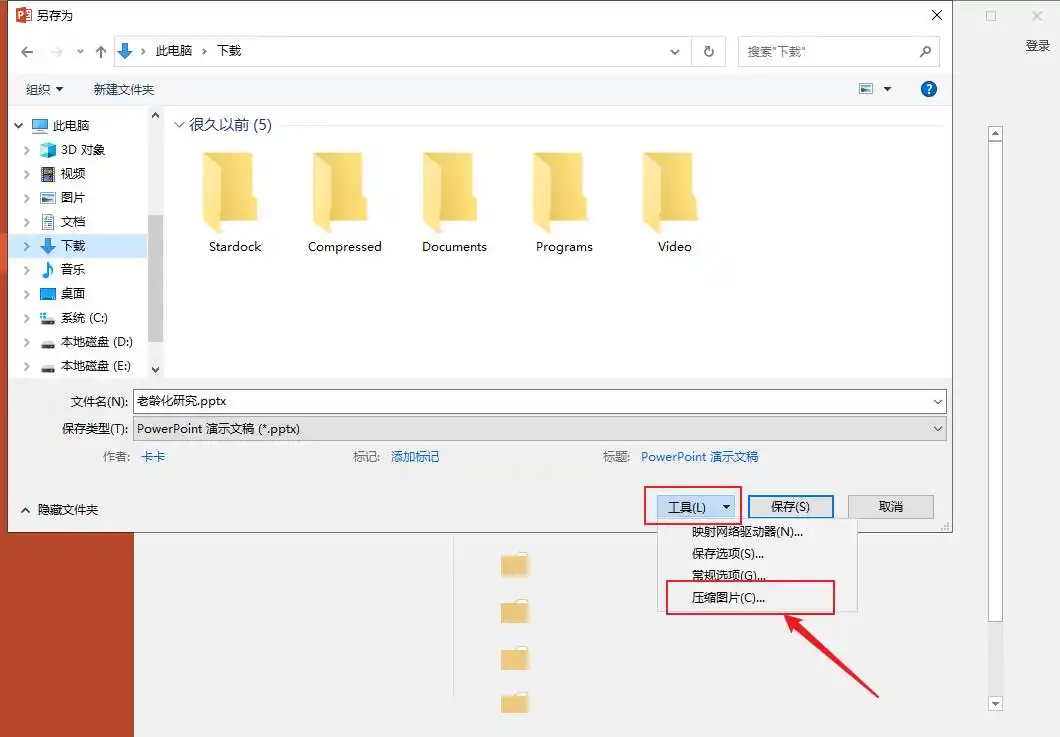Click the 保存(S) button

tap(790, 506)
